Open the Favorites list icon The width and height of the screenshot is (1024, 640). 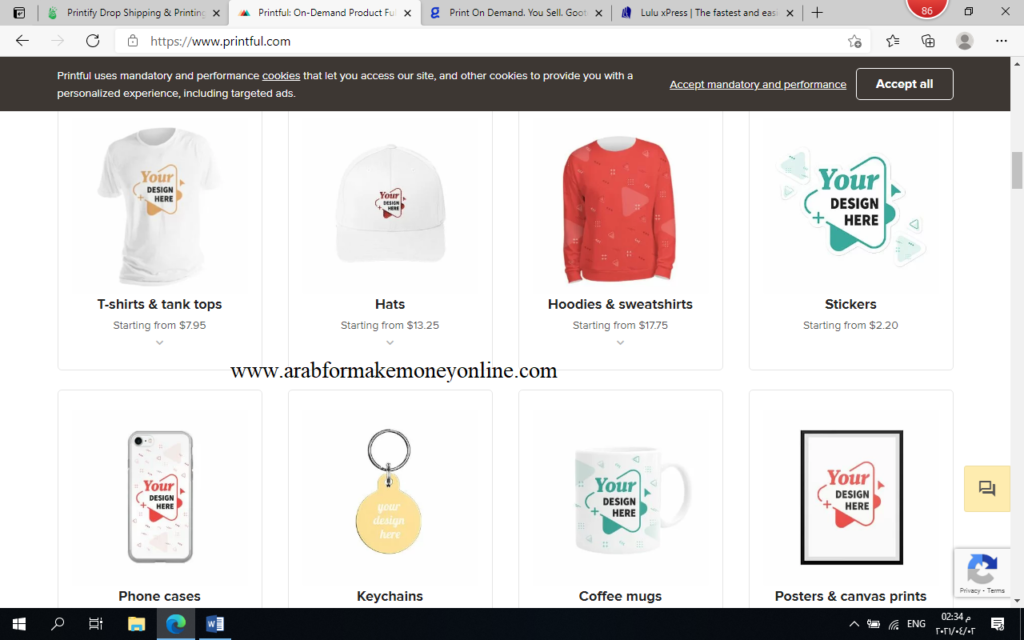click(893, 41)
